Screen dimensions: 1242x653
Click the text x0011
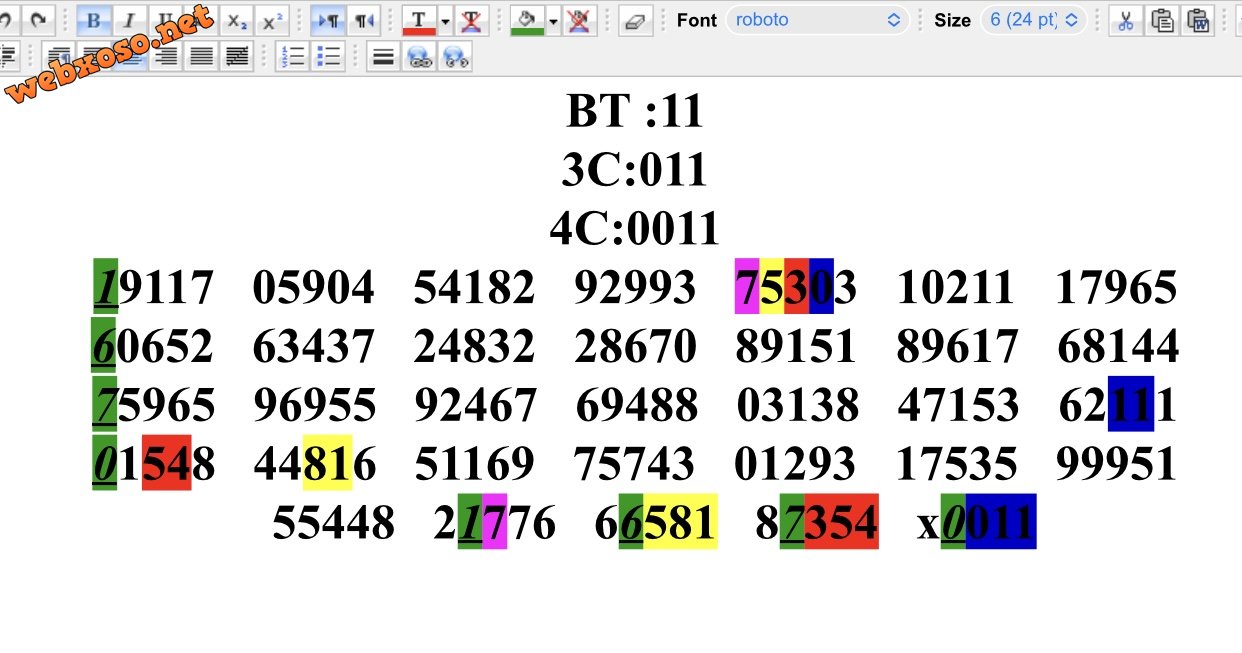[x=977, y=523]
